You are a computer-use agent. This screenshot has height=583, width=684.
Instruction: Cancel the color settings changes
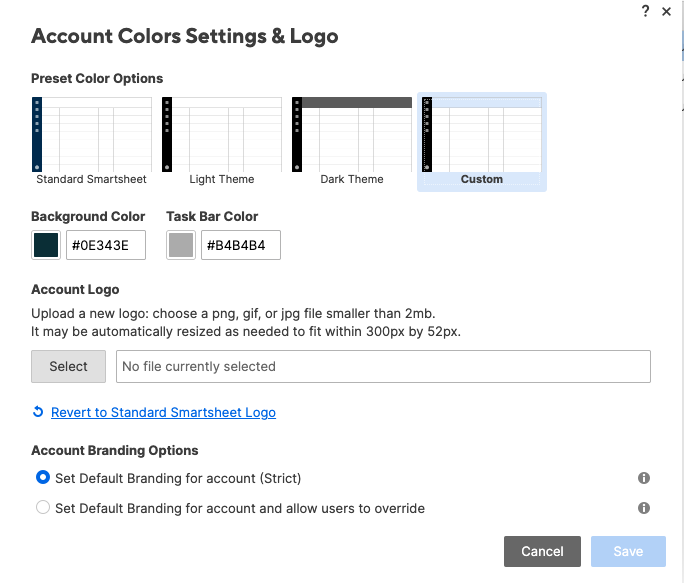pyautogui.click(x=542, y=551)
